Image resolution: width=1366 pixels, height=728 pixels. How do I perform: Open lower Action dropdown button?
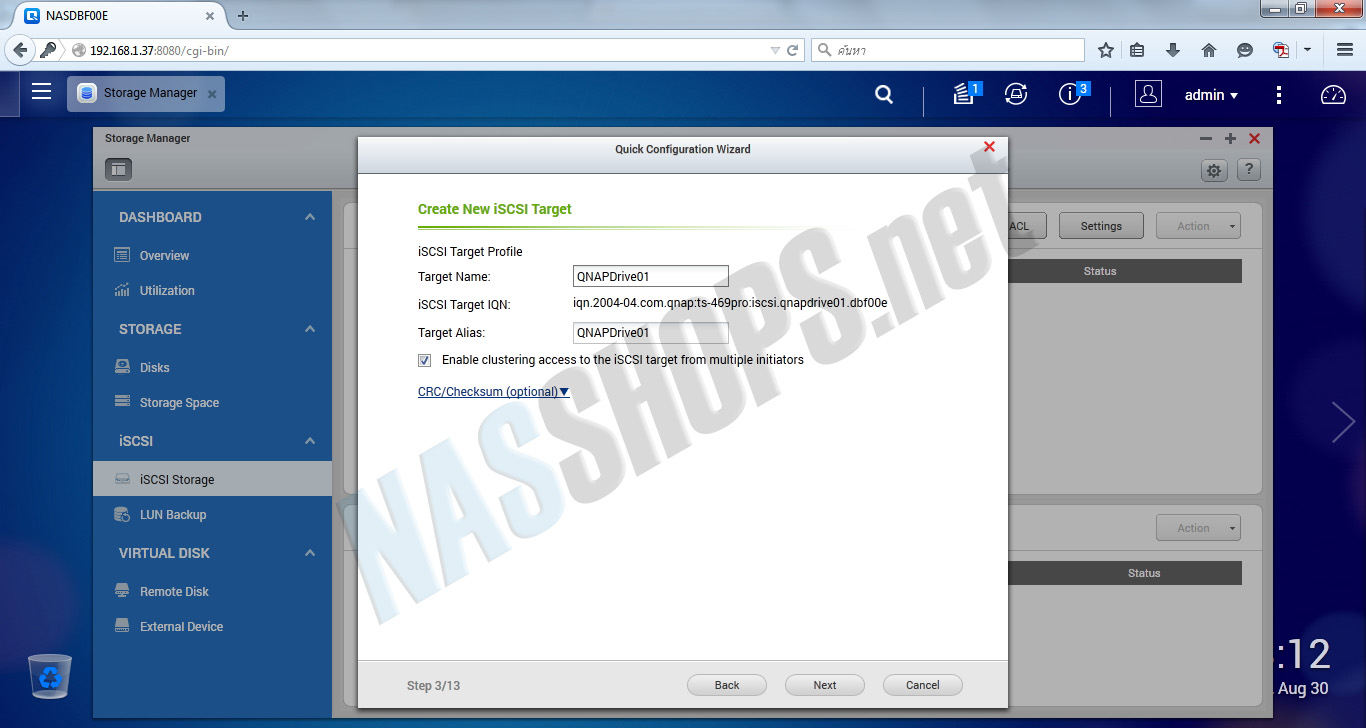coord(1198,528)
